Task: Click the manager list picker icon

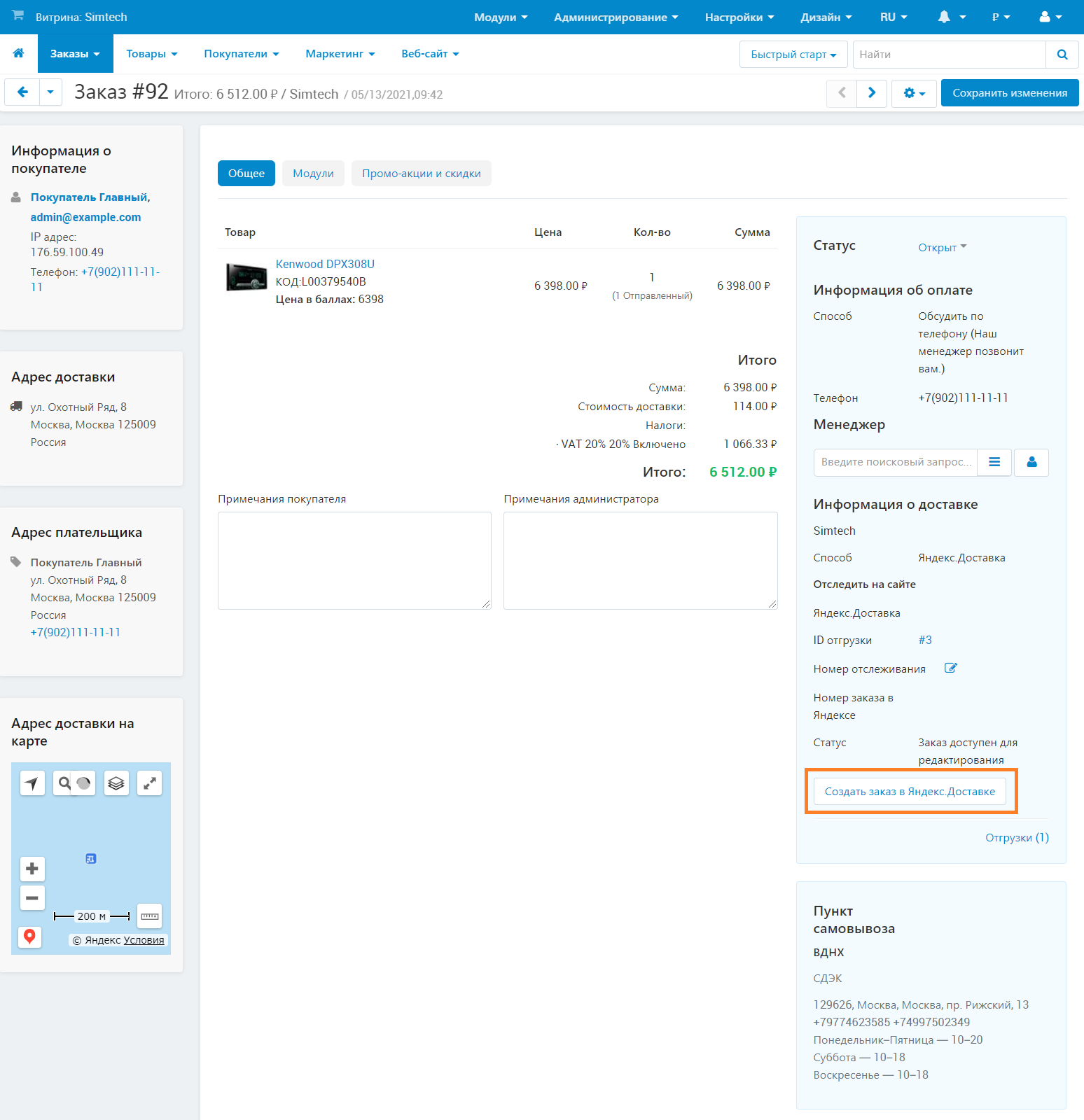Action: (x=994, y=462)
